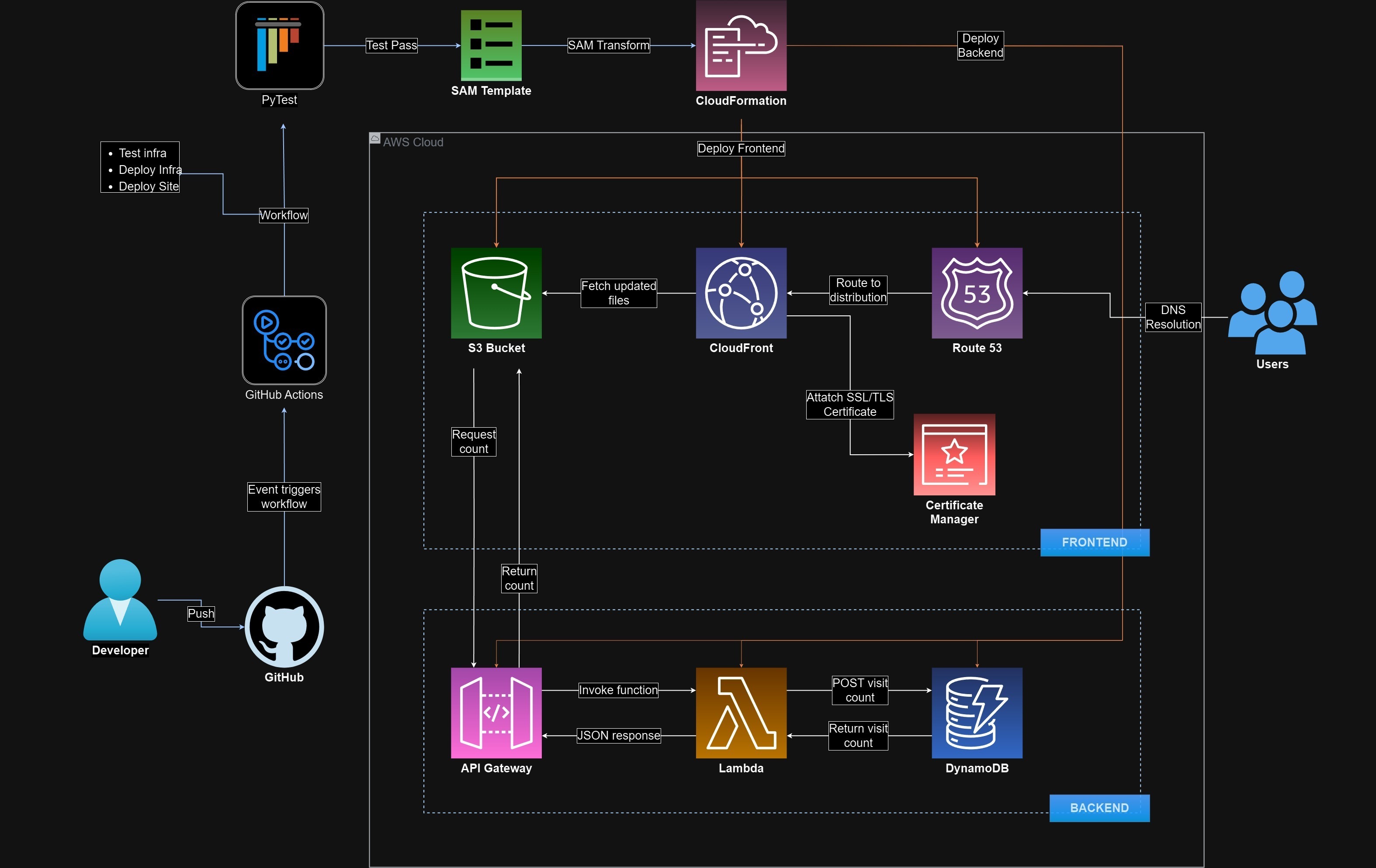Image resolution: width=1376 pixels, height=868 pixels.
Task: Select the DynamoDB icon
Action: pyautogui.click(x=977, y=712)
